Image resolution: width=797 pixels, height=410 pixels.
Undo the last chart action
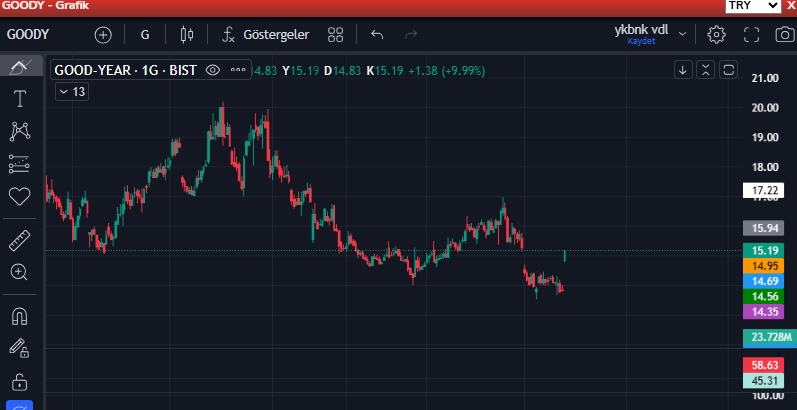[377, 35]
